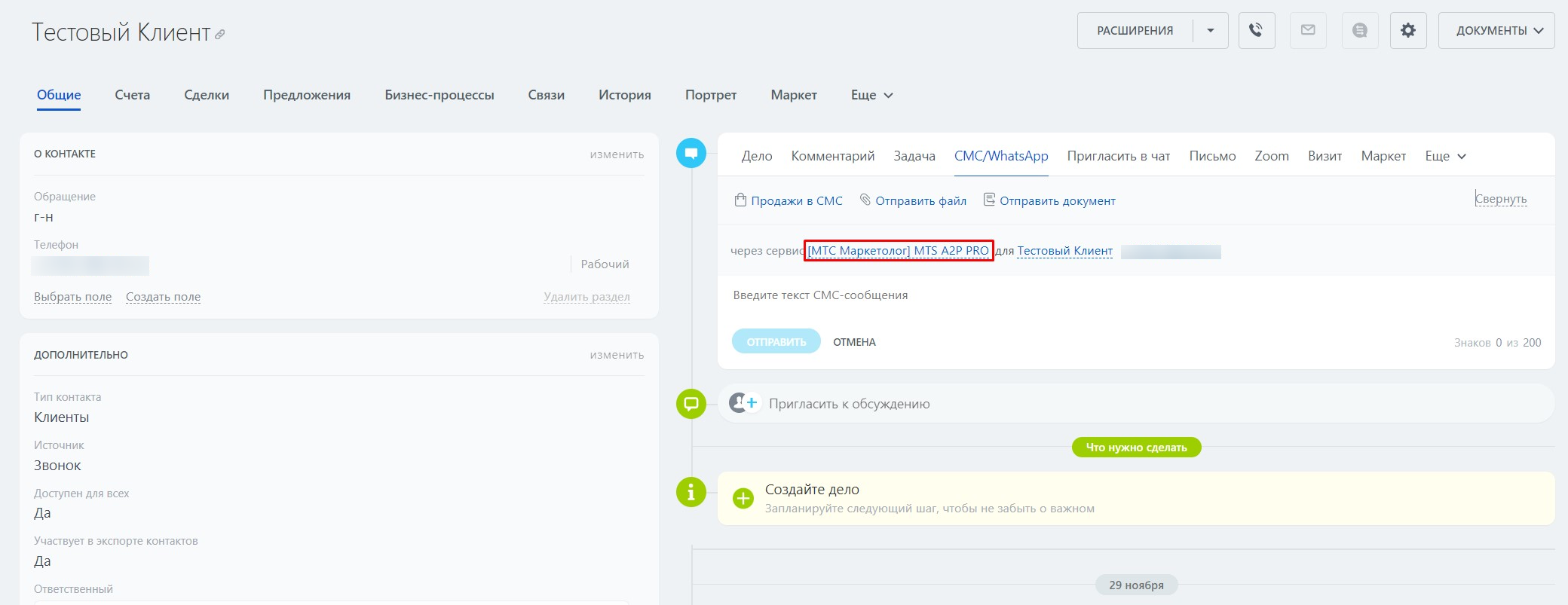Expand the Расширения dropdown arrow
Image resolution: width=1568 pixels, height=605 pixels.
(1210, 31)
